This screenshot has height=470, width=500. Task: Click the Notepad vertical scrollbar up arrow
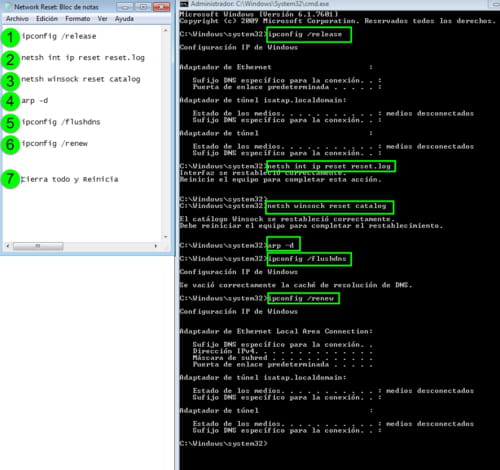(166, 30)
